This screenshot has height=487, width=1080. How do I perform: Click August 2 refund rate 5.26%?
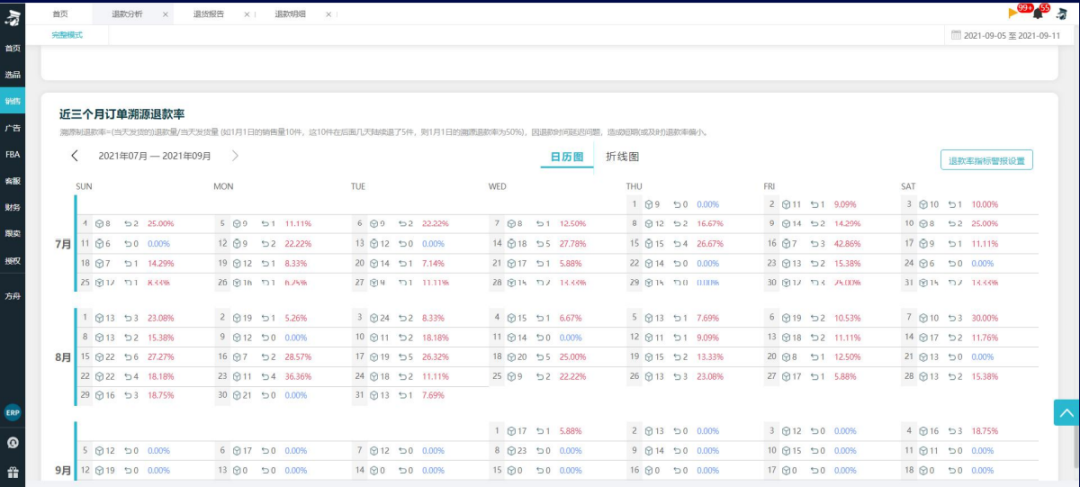click(x=297, y=318)
